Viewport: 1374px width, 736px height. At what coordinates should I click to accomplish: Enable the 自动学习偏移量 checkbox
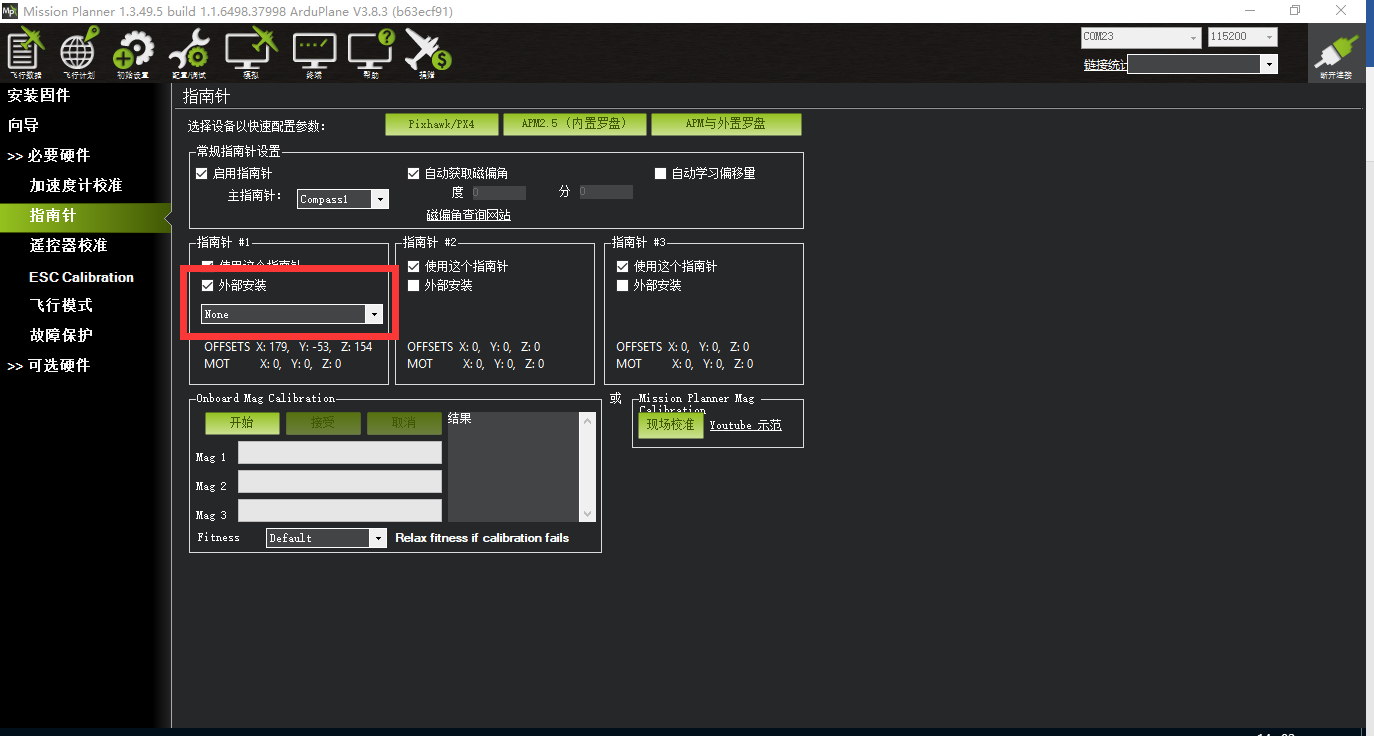coord(660,174)
